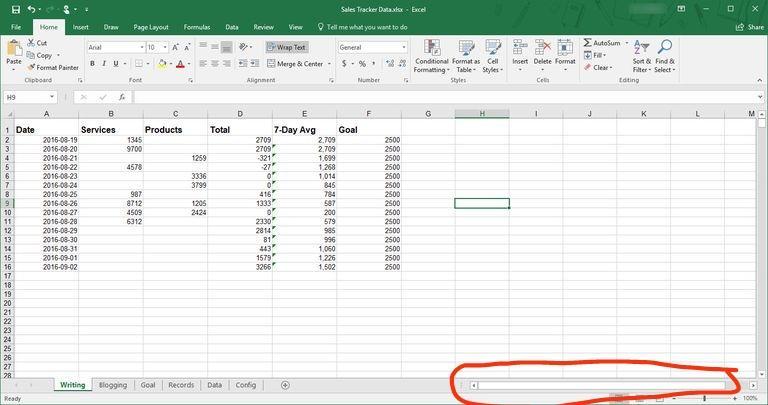Open the Formulas ribbon tab
Image resolution: width=768 pixels, height=405 pixels.
click(x=196, y=27)
